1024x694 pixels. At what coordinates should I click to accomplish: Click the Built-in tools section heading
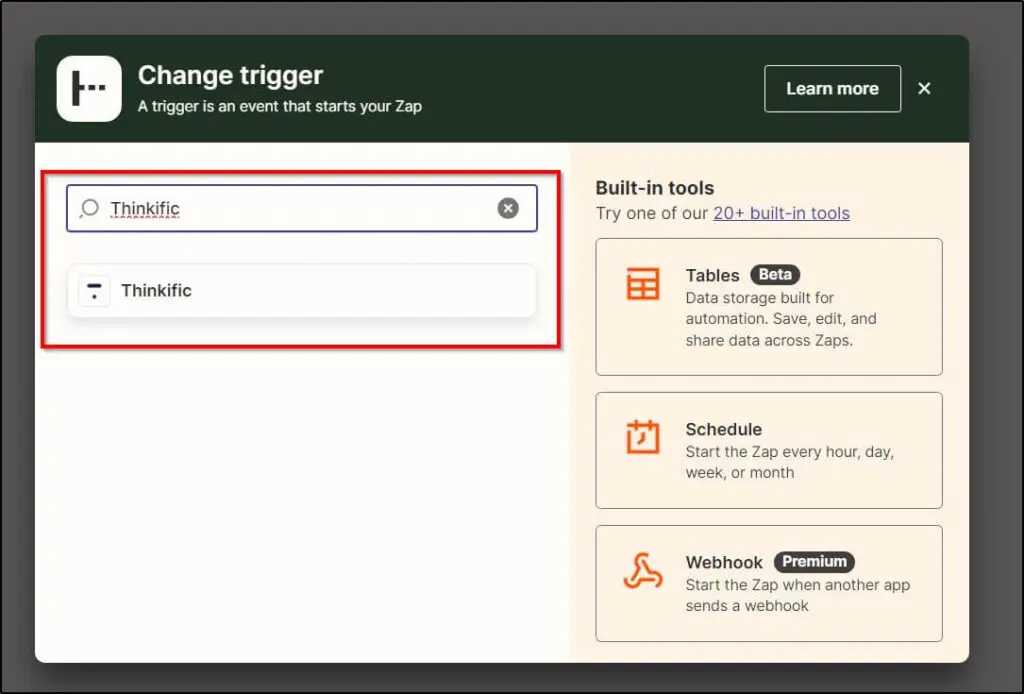click(x=654, y=188)
